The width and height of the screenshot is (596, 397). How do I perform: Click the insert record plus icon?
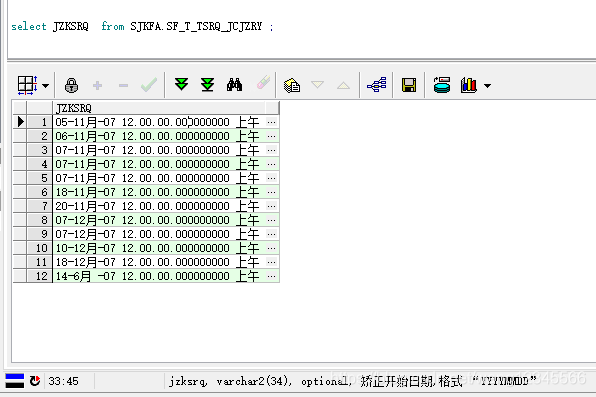(97, 85)
